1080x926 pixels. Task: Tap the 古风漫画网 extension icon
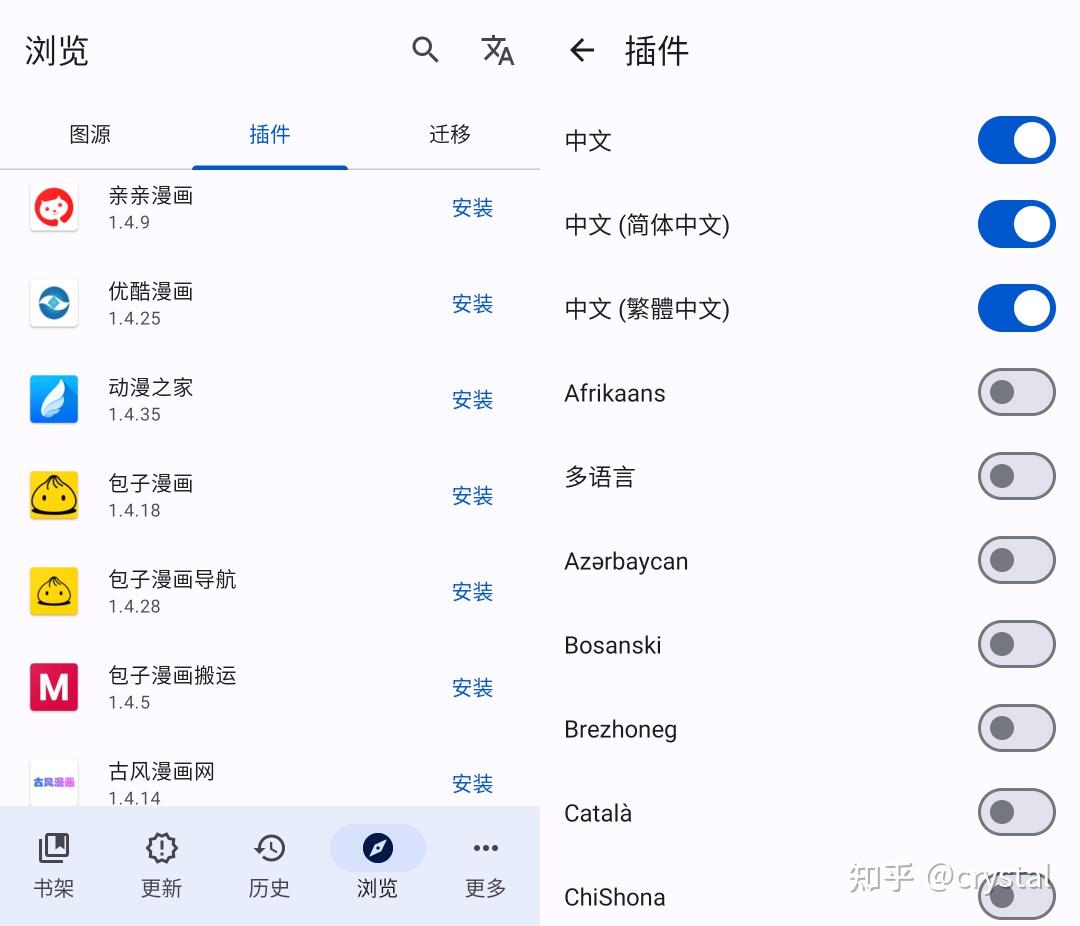(54, 782)
